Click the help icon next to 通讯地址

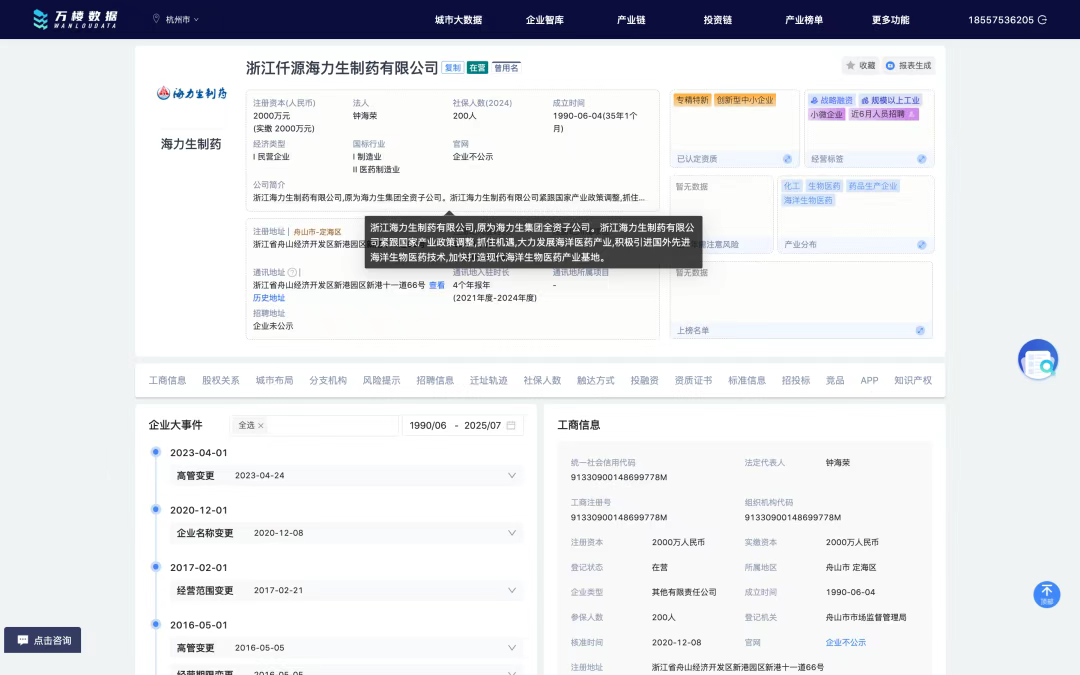(292, 272)
